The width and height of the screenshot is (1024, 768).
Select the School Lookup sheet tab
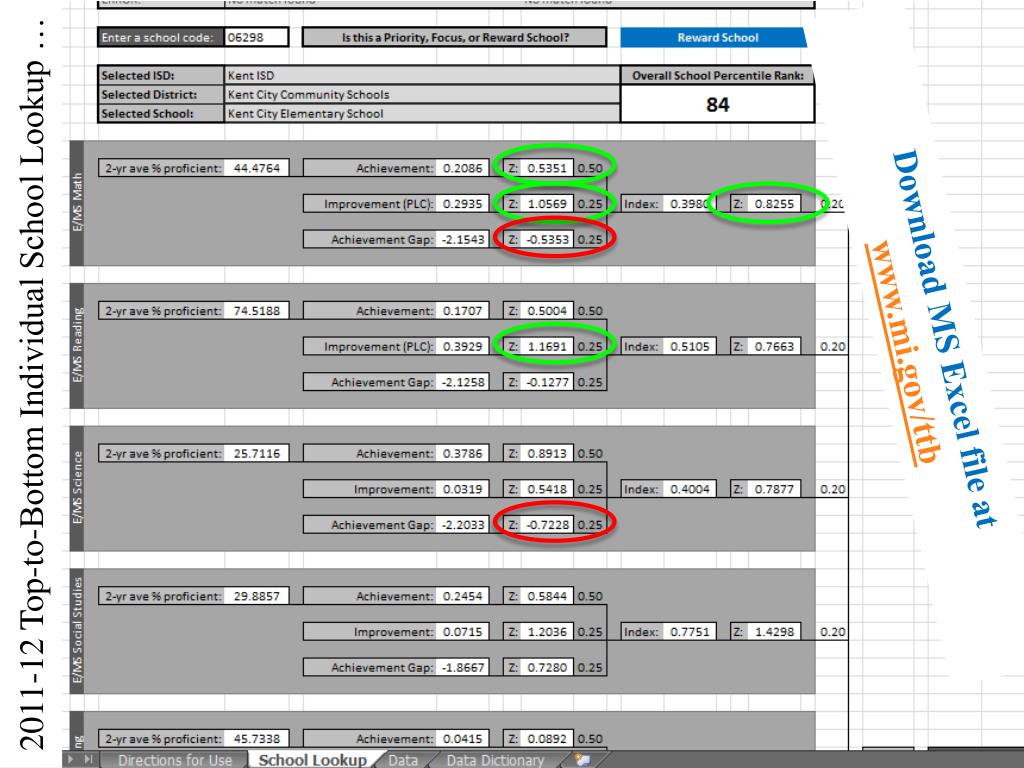click(312, 760)
